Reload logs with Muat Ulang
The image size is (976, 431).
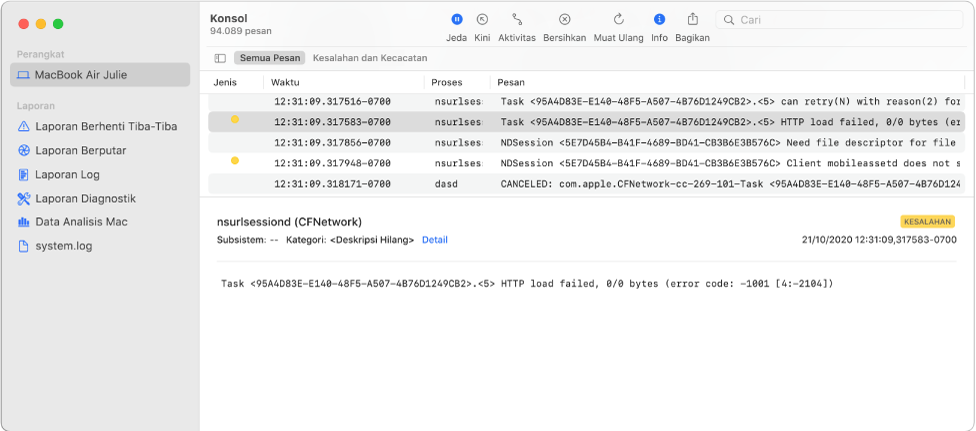pos(618,19)
